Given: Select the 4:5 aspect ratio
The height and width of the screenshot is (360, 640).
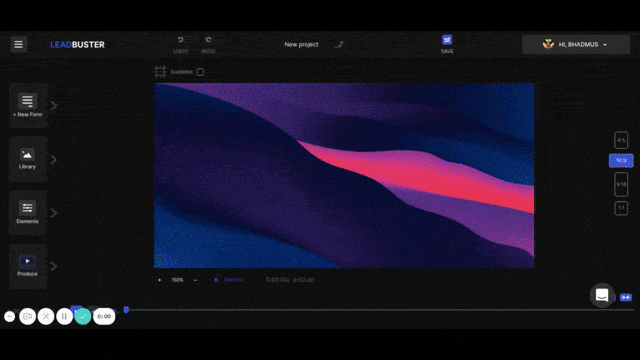Looking at the screenshot, I should click(x=621, y=140).
